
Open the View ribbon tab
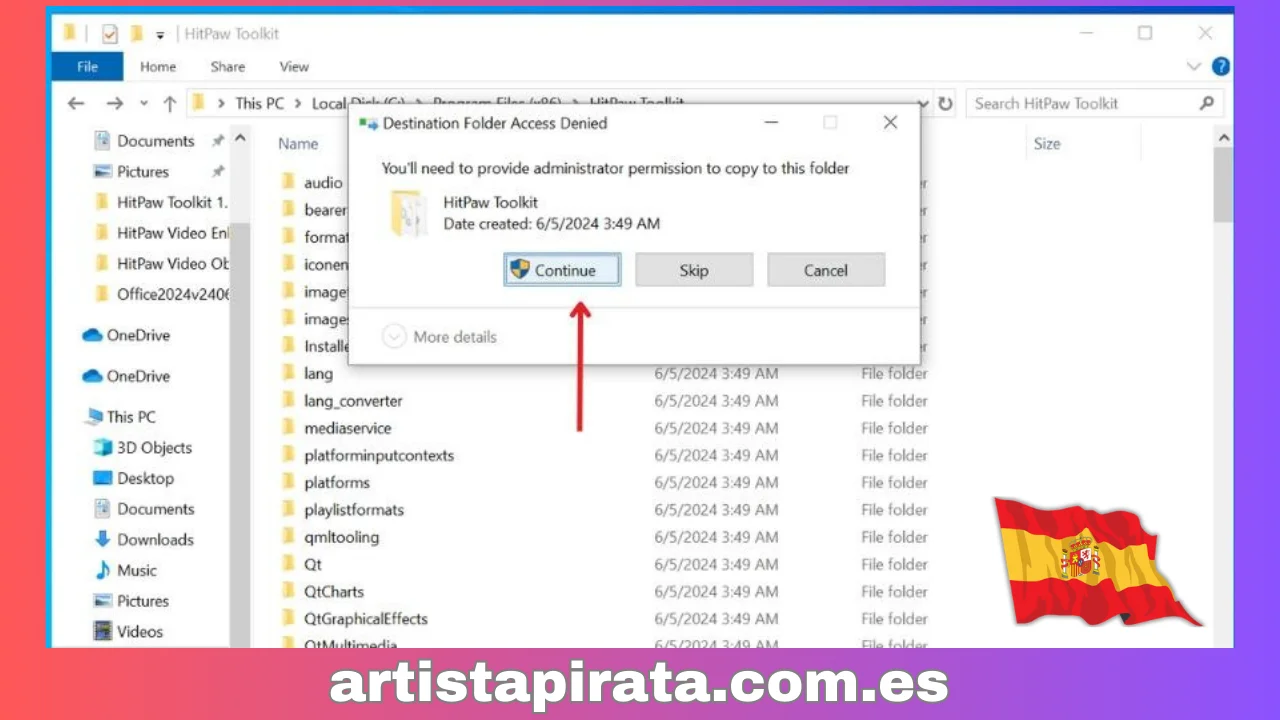[x=294, y=67]
